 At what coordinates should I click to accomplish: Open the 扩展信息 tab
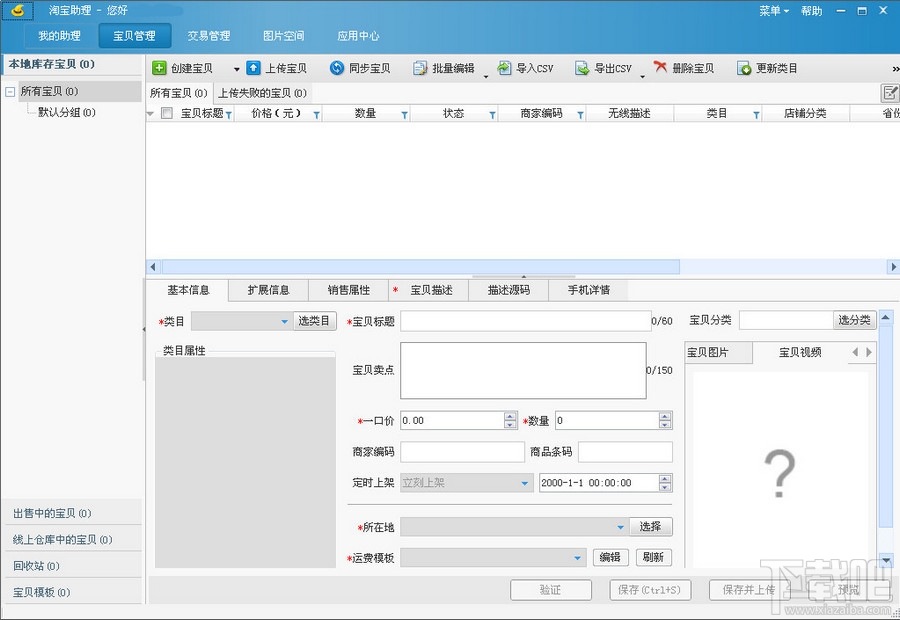[x=268, y=290]
